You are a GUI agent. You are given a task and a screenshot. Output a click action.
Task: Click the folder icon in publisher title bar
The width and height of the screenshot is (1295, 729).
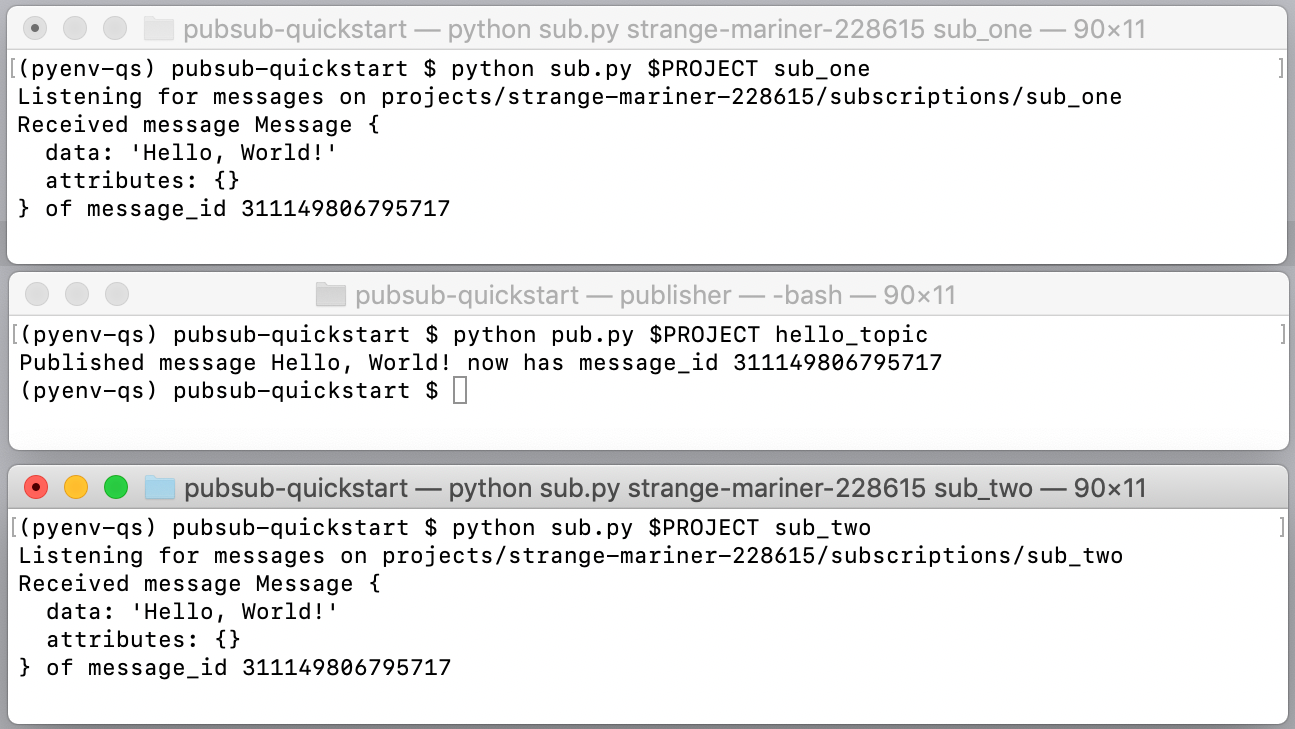coord(330,295)
